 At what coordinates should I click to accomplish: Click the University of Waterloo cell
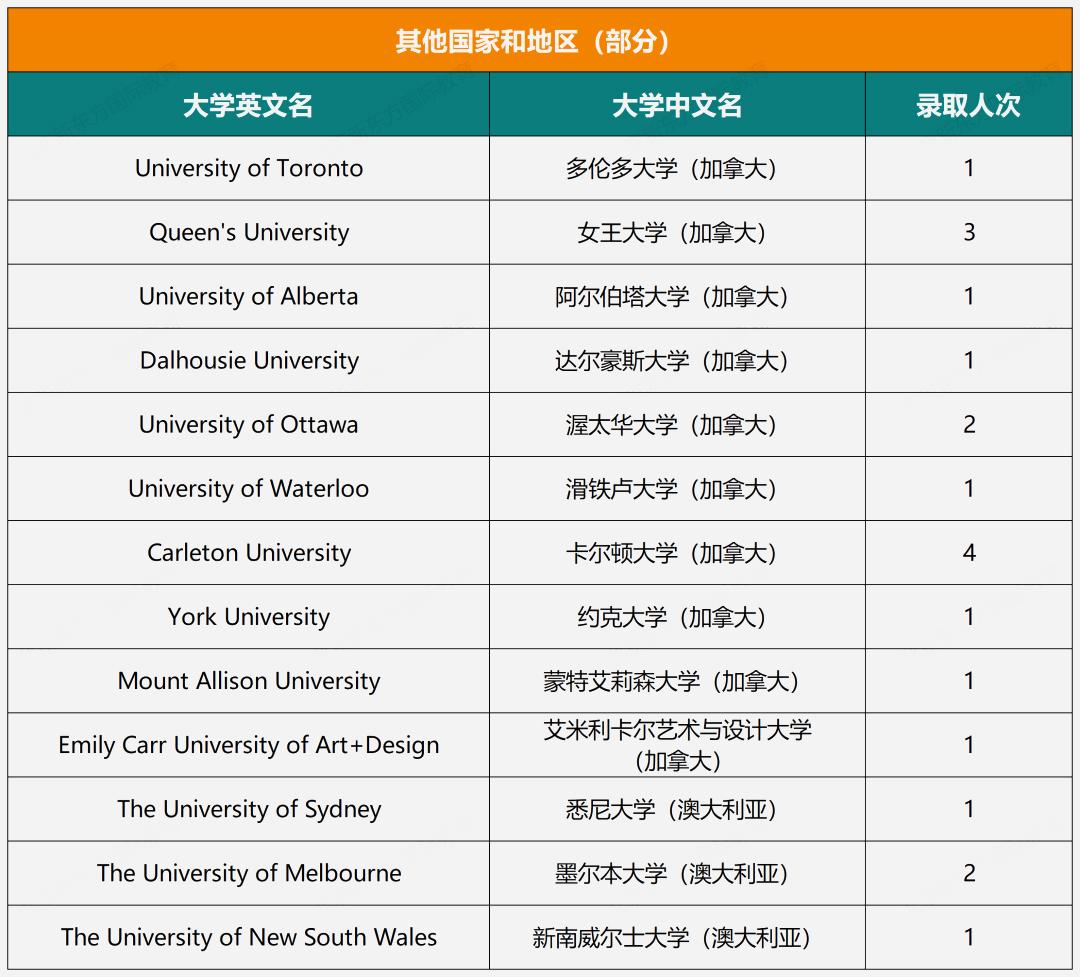pyautogui.click(x=249, y=488)
